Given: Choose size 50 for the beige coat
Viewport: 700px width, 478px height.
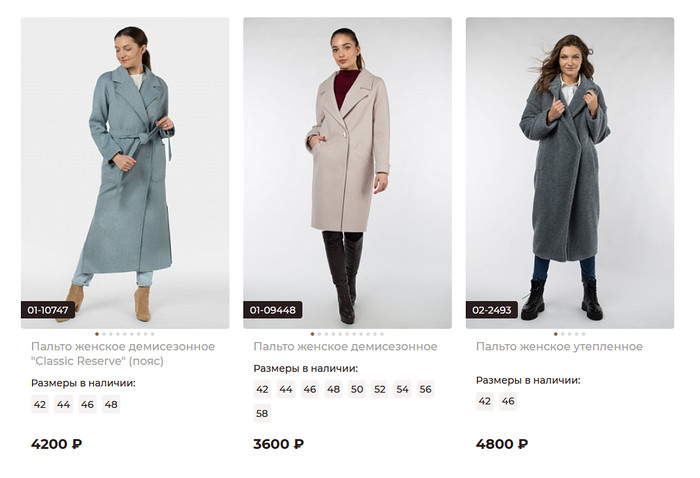Looking at the screenshot, I should coord(356,389).
